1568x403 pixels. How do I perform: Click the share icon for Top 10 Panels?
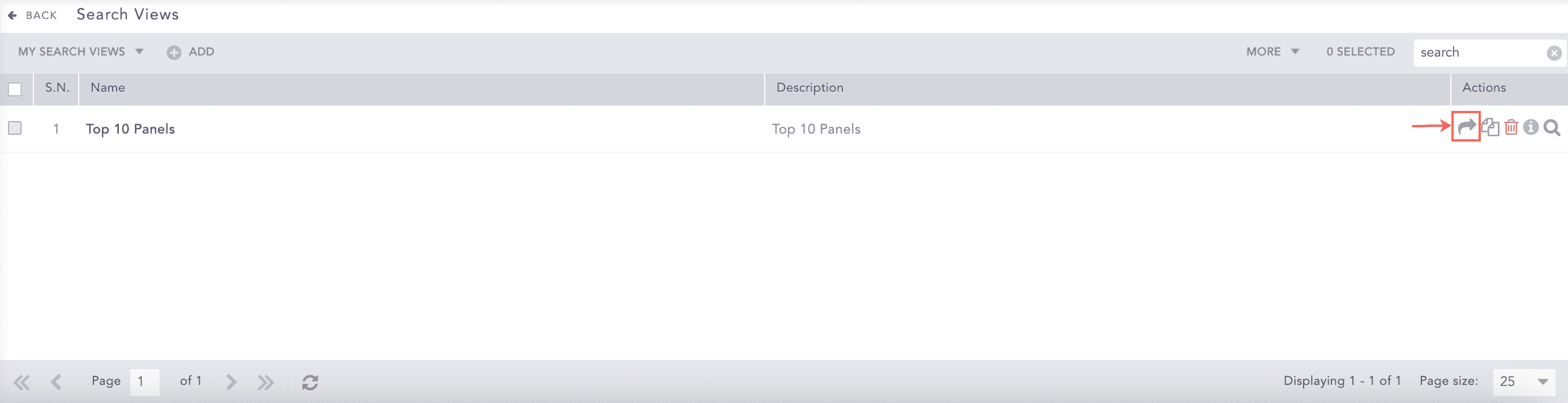click(1466, 127)
